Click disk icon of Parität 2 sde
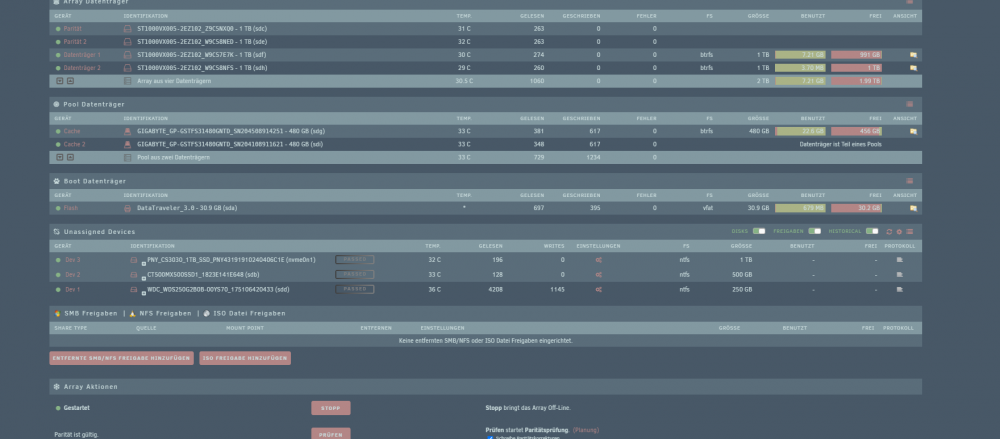 (127, 41)
